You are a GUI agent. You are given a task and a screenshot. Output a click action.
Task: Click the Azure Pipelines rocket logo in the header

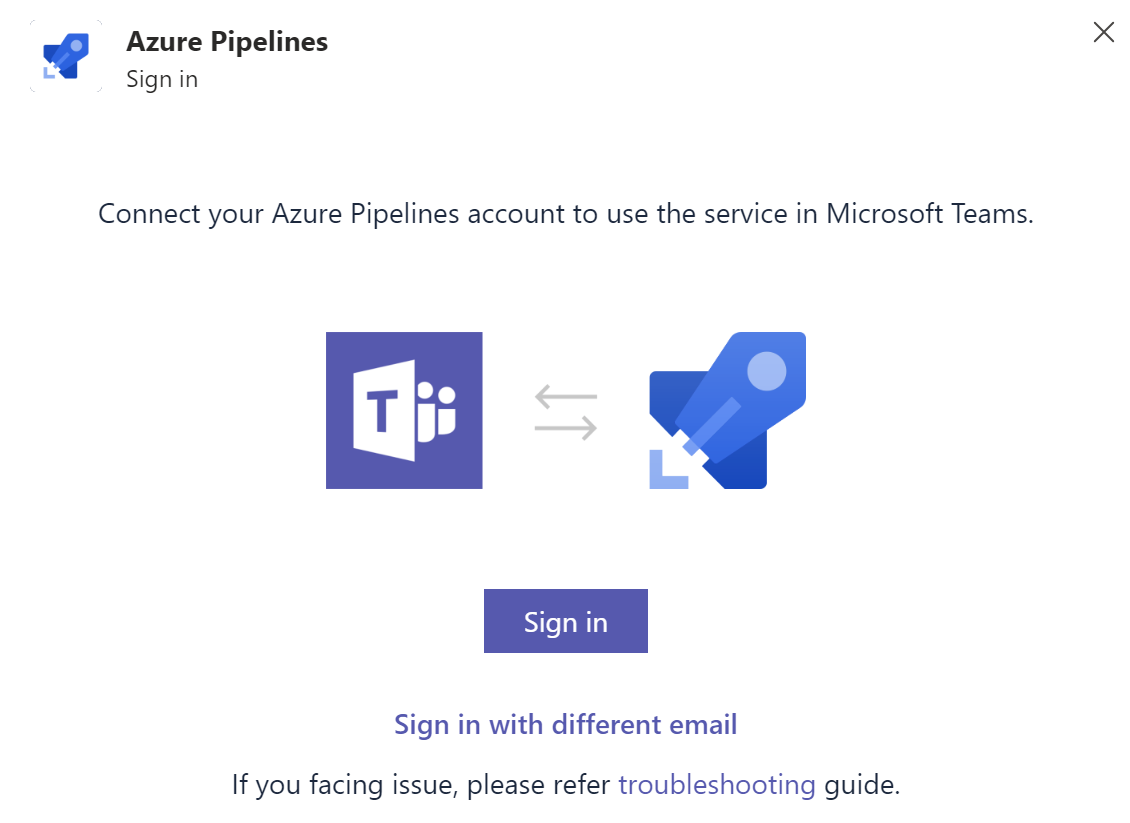click(65, 55)
